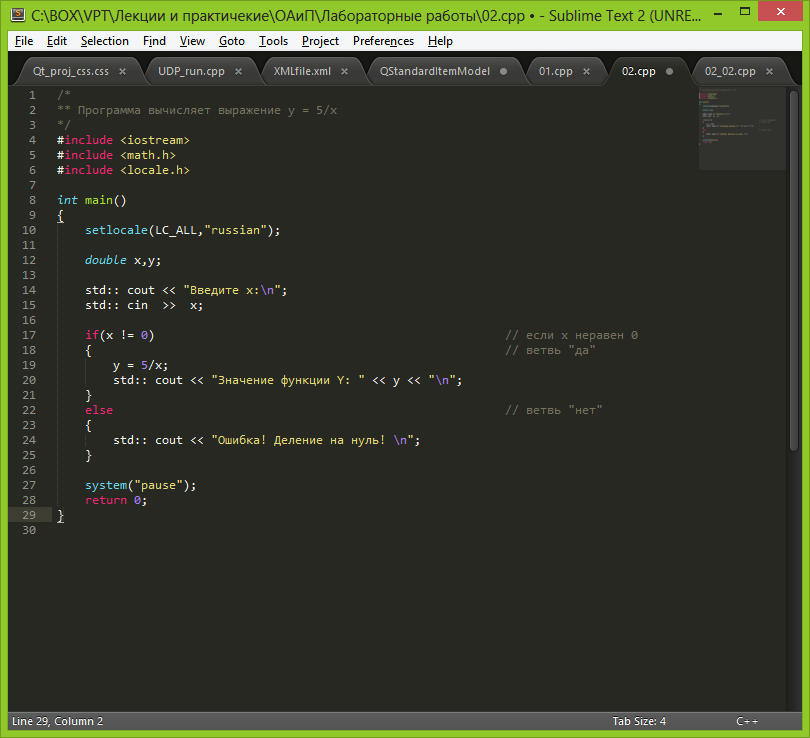Viewport: 810px width, 738px height.
Task: Click the vertical scrollbar thumb
Action: (794, 271)
